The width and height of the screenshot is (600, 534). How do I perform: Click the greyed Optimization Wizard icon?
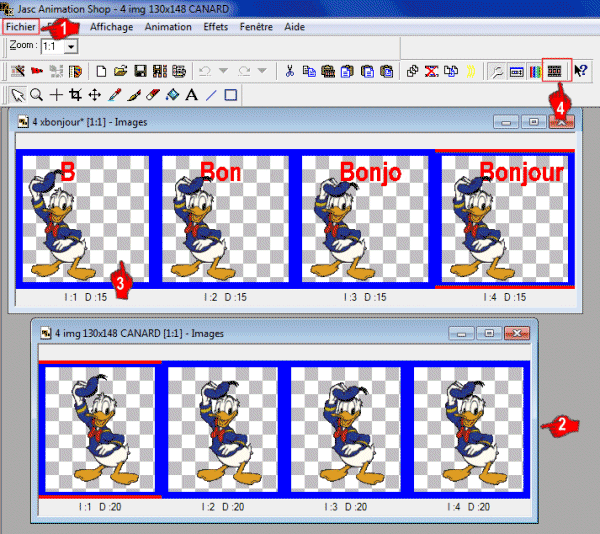[x=56, y=71]
